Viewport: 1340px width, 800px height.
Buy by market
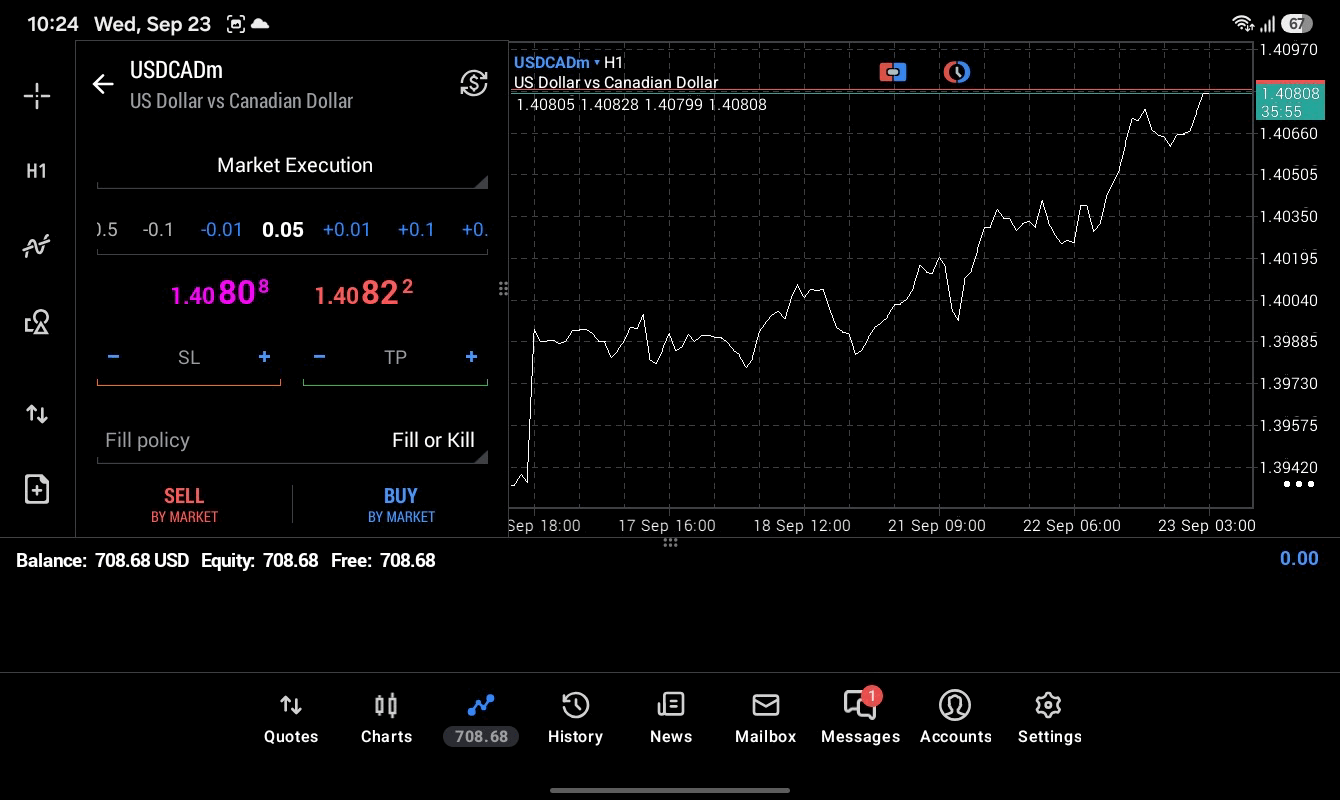(x=401, y=505)
